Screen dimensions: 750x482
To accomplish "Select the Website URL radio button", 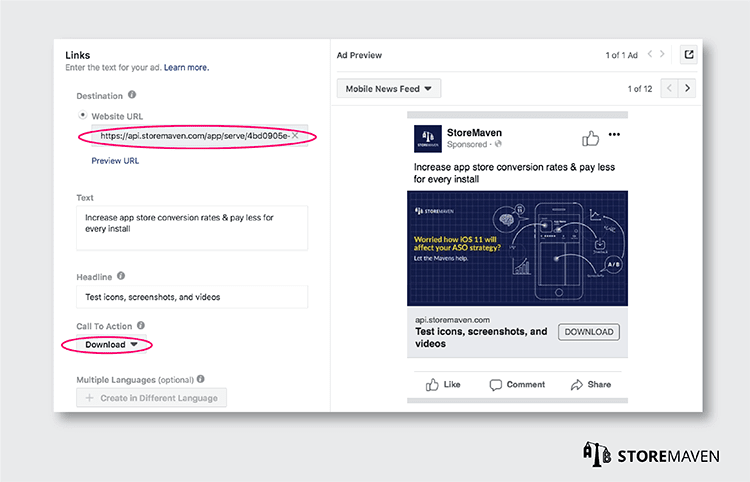I will [x=82, y=115].
